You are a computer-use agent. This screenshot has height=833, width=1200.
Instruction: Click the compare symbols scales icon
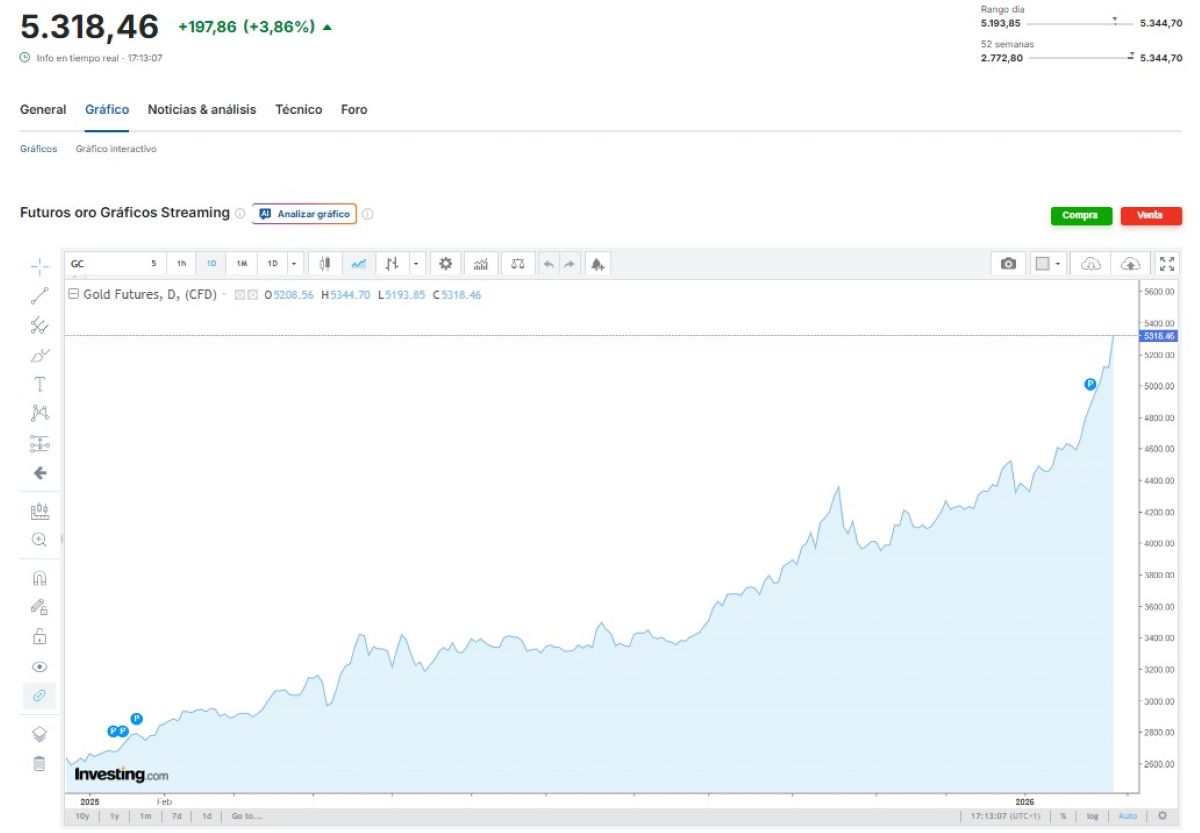pyautogui.click(x=517, y=264)
